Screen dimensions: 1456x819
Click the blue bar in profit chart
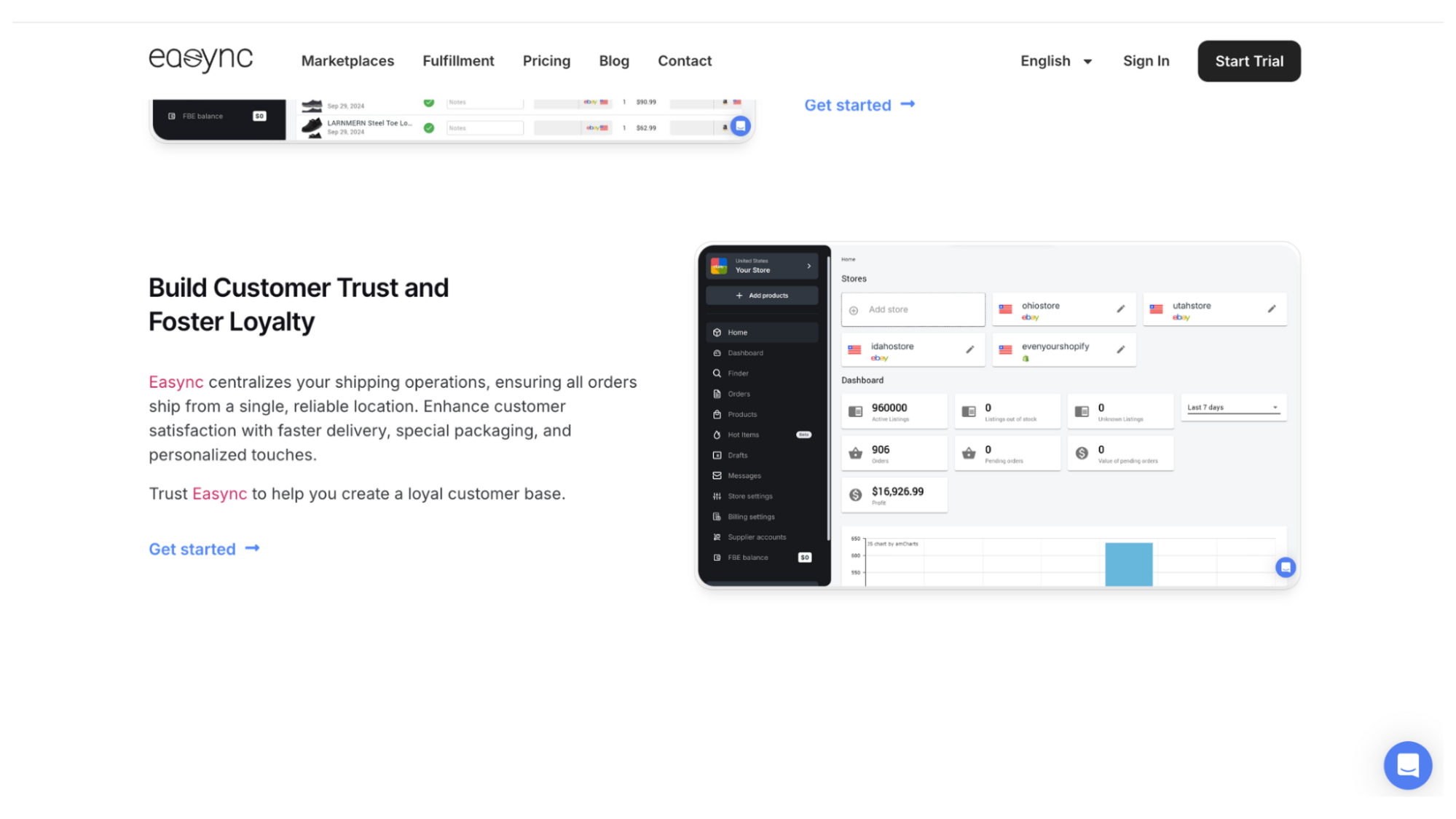click(x=1128, y=564)
